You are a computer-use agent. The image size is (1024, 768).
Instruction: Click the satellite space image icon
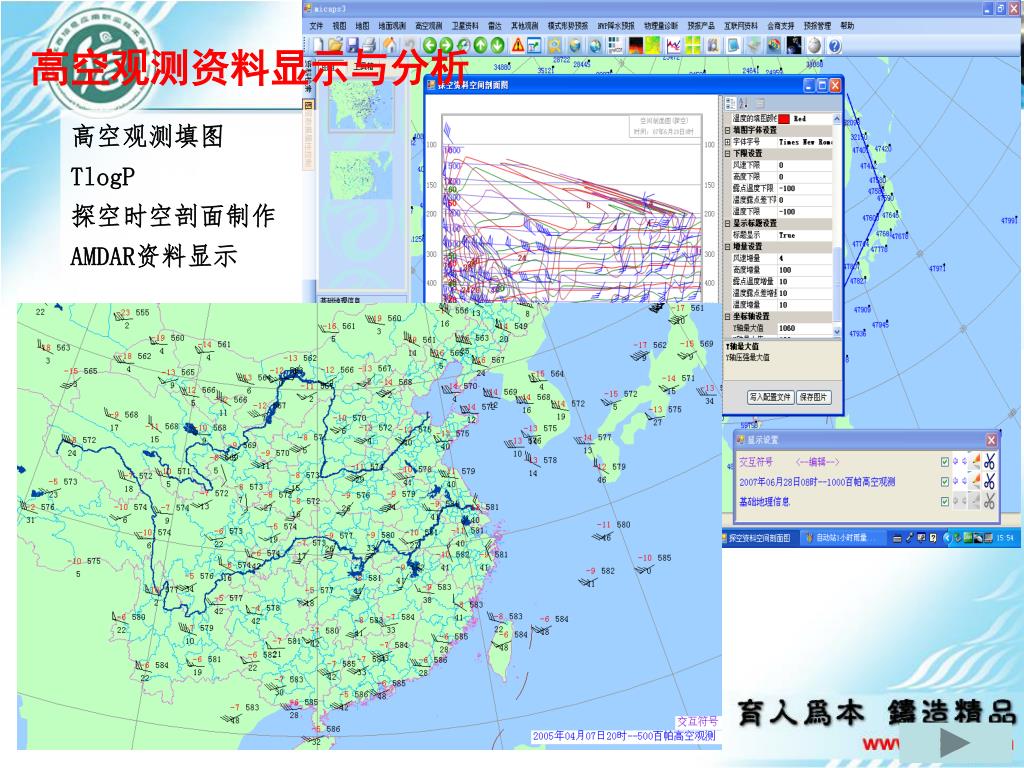tap(794, 45)
